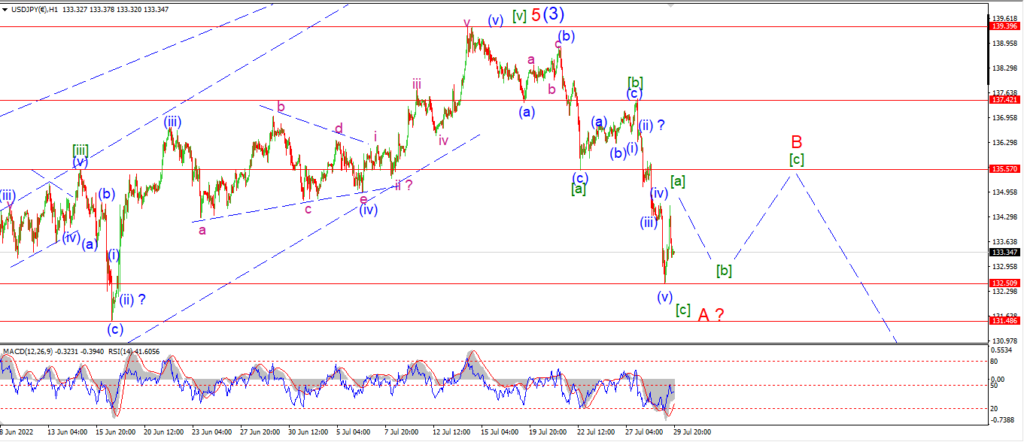Select the red letter B wave label

pos(796,141)
